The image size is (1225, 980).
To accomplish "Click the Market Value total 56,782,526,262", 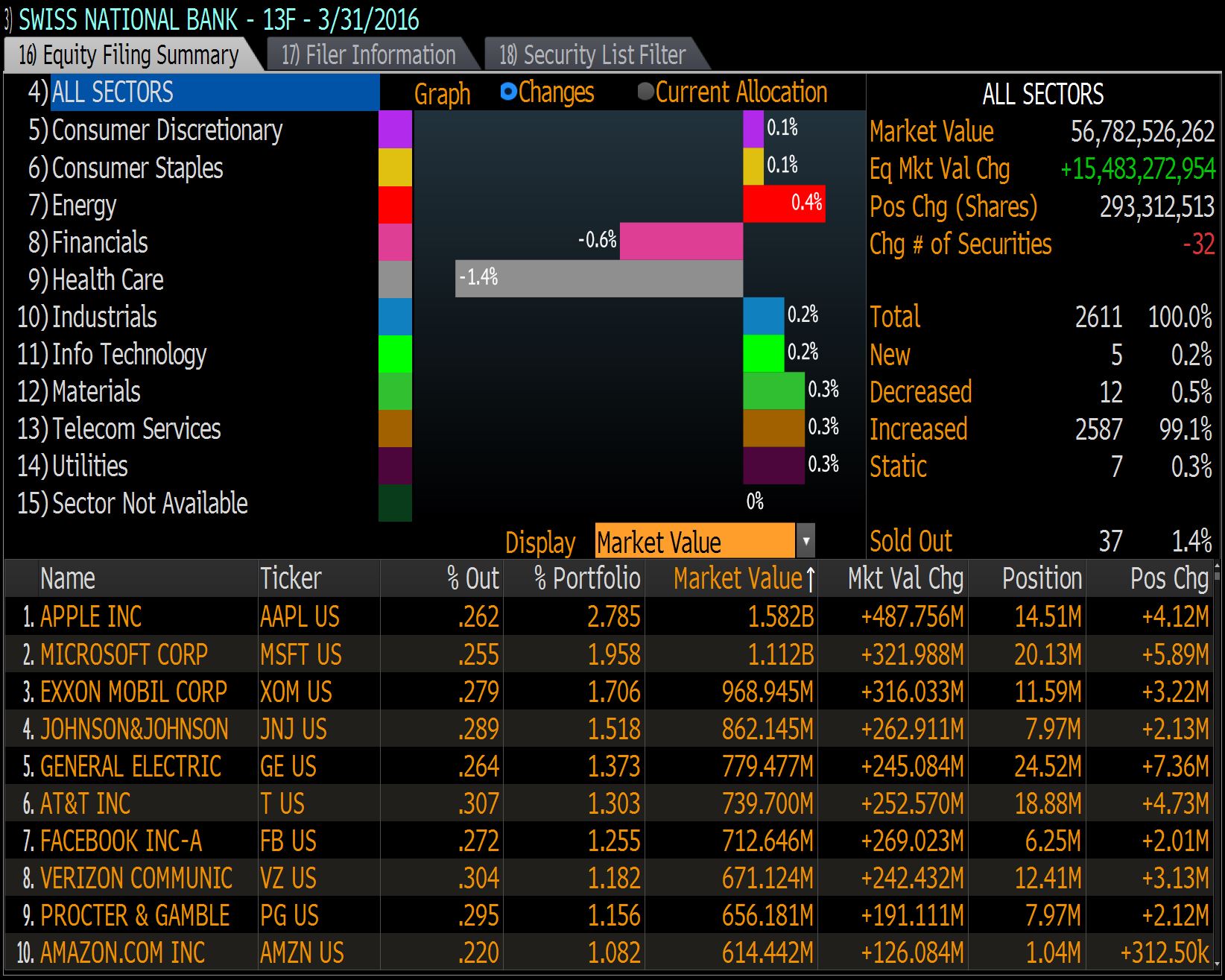I will (x=1142, y=132).
